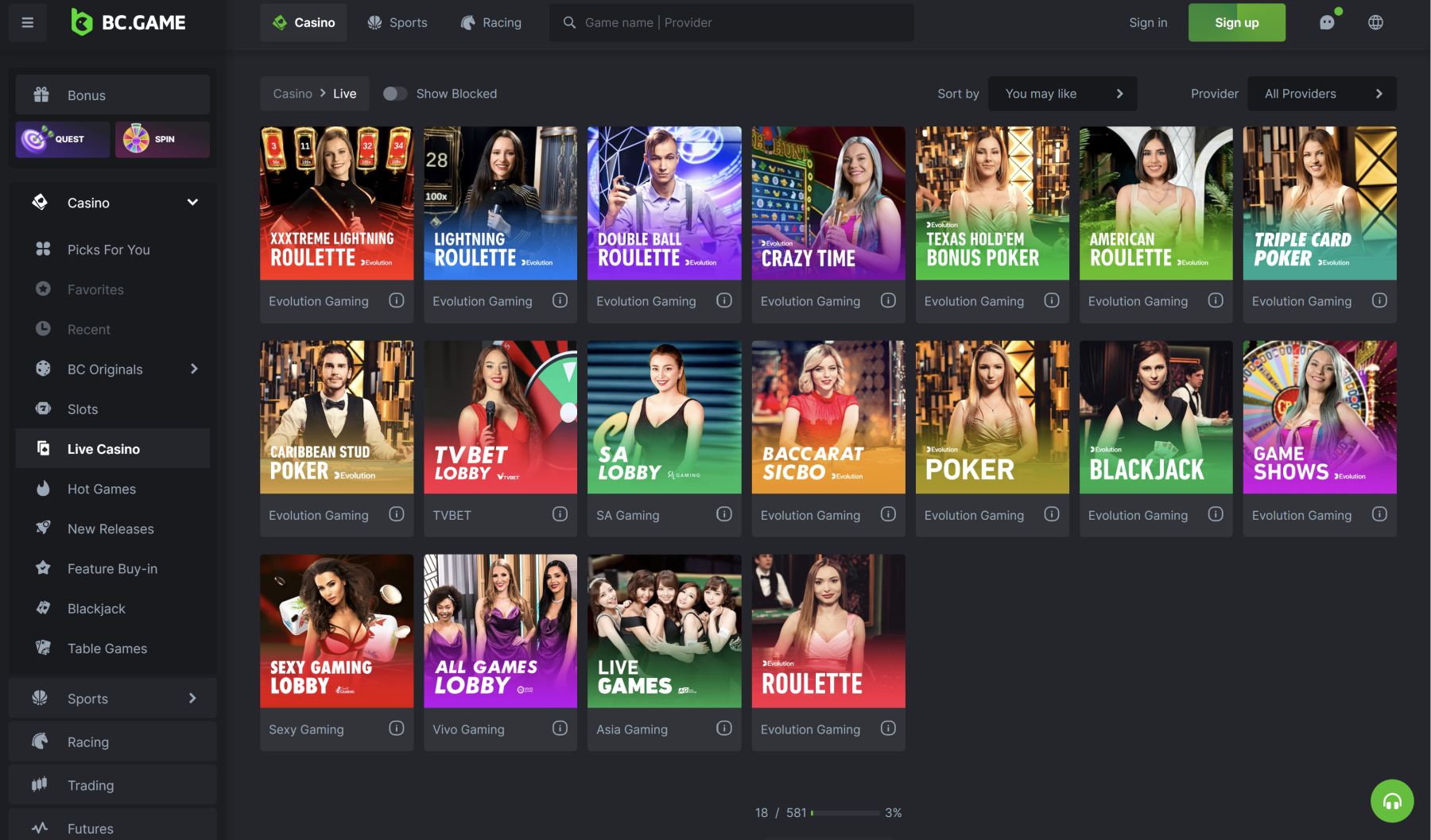The height and width of the screenshot is (840, 1431).
Task: Show info for SA Gaming Lobby
Action: tap(724, 514)
